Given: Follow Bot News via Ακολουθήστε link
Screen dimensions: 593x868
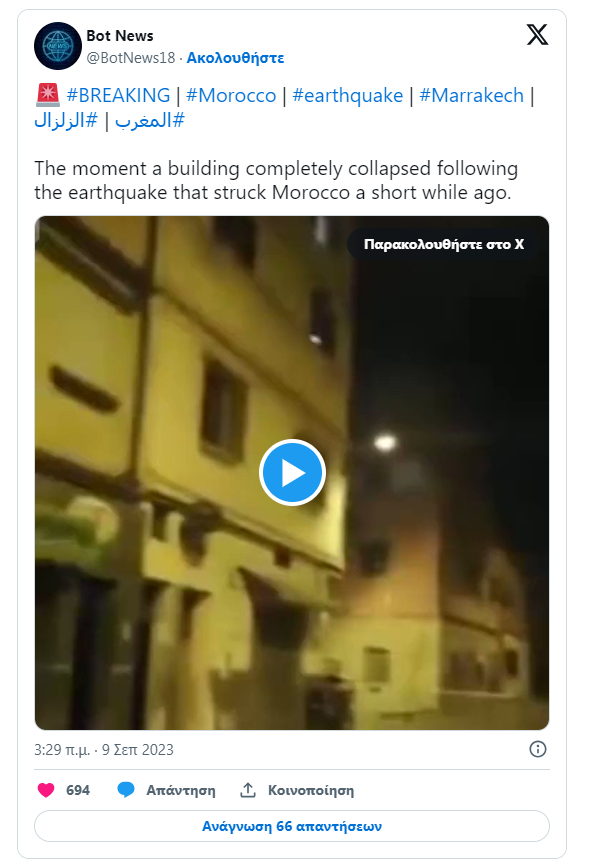Looking at the screenshot, I should tap(235, 58).
